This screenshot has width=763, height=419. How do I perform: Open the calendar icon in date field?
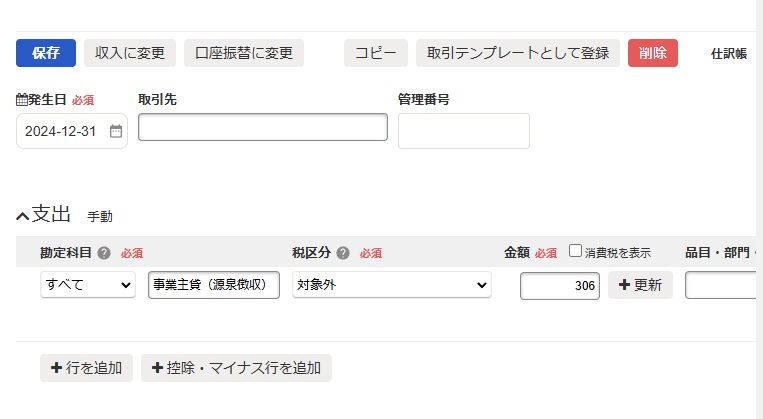click(x=116, y=131)
